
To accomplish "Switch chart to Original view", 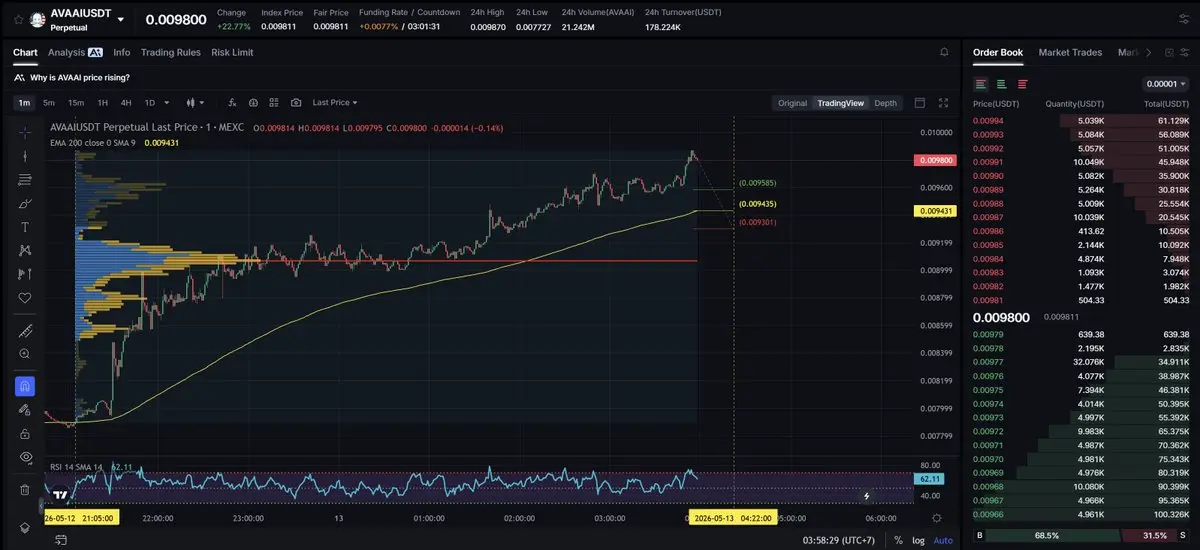I will [792, 103].
